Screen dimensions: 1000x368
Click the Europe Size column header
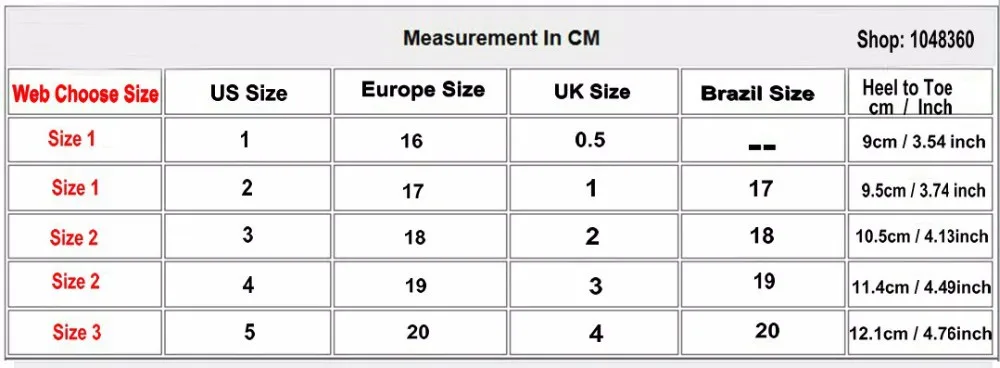click(x=420, y=92)
